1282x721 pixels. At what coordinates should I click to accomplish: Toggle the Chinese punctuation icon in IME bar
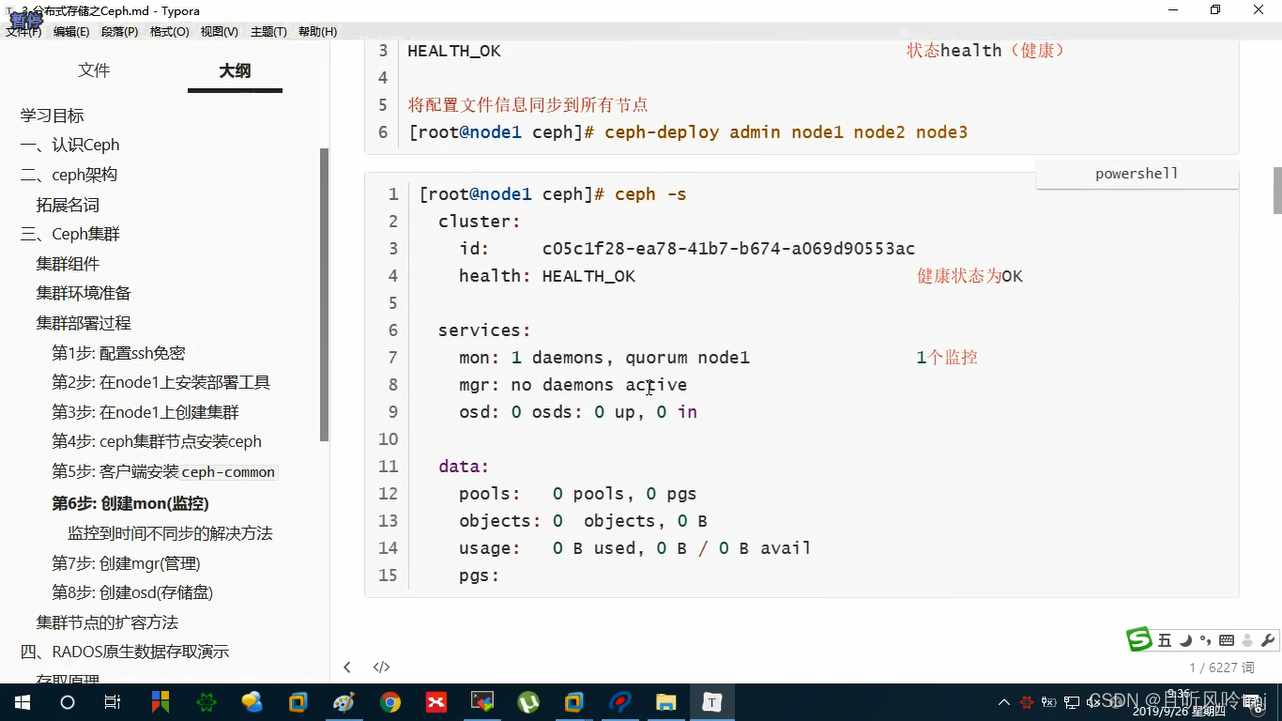point(1206,641)
